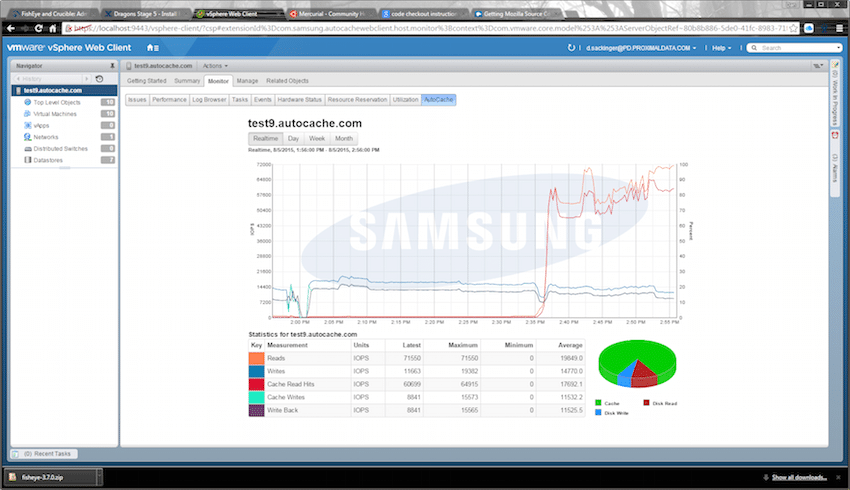850x490 pixels.
Task: Click the search magnifier icon
Action: pos(754,48)
